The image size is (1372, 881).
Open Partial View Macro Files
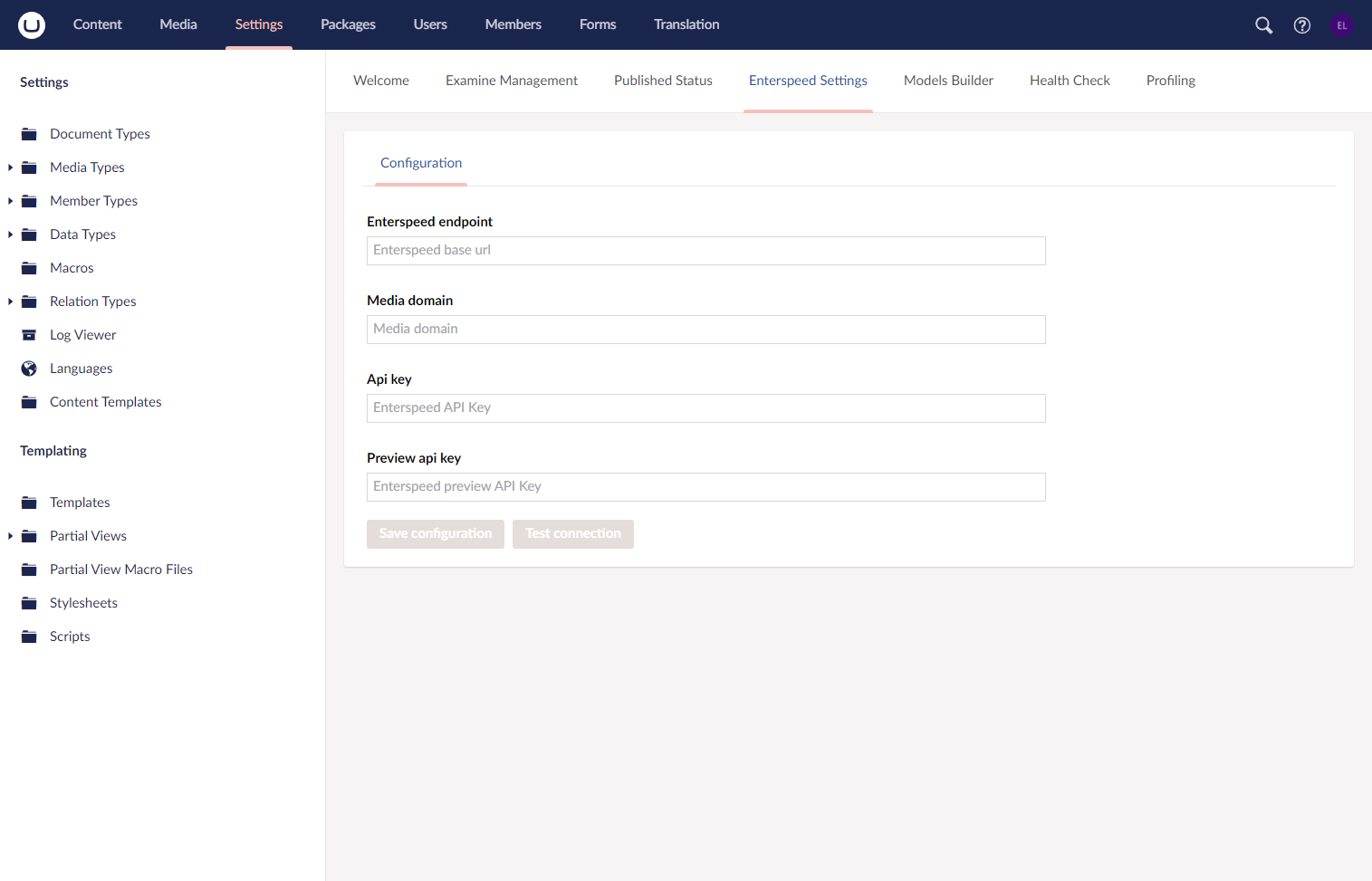pos(121,570)
